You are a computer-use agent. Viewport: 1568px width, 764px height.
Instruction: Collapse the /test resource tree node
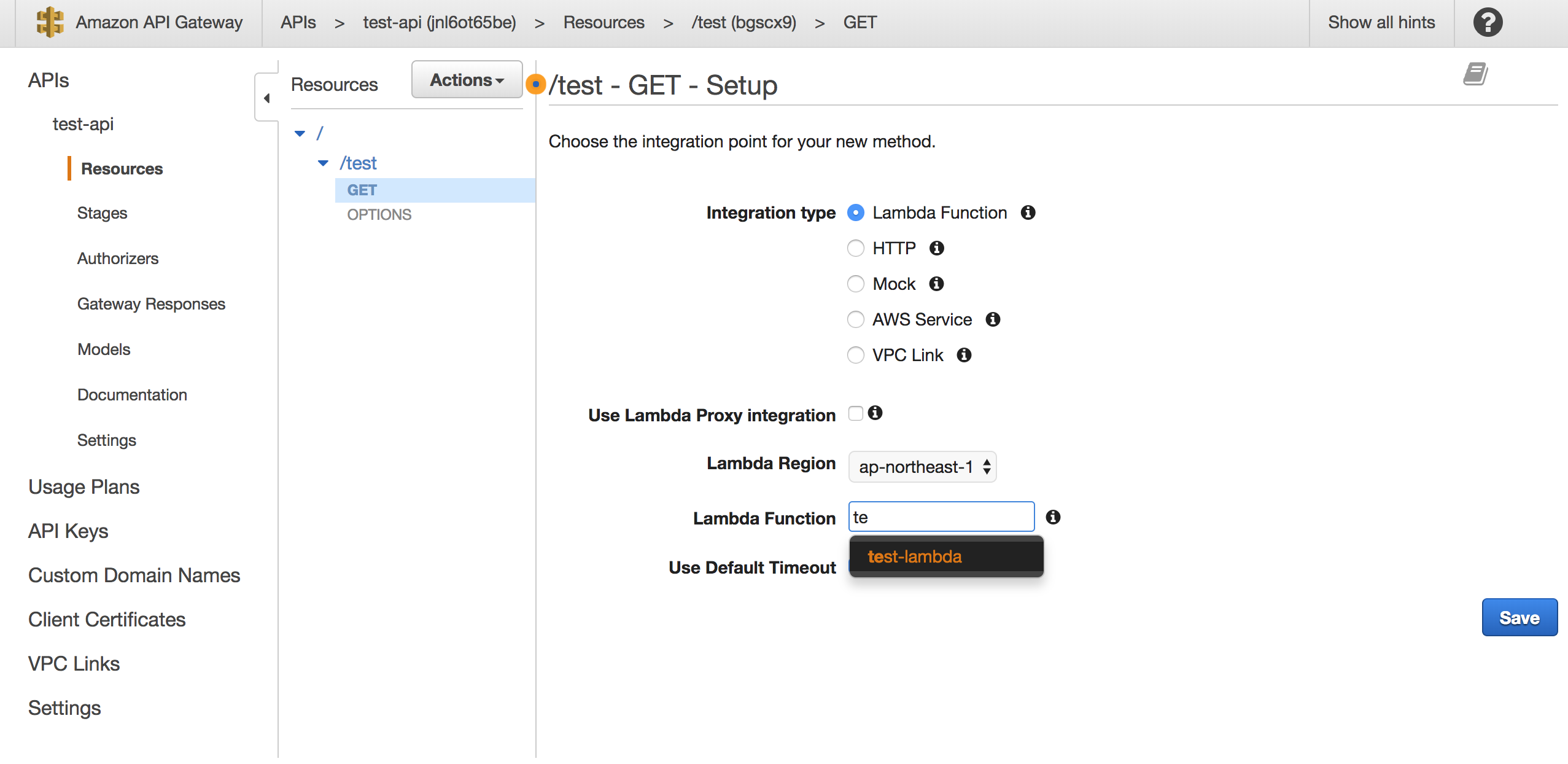323,163
